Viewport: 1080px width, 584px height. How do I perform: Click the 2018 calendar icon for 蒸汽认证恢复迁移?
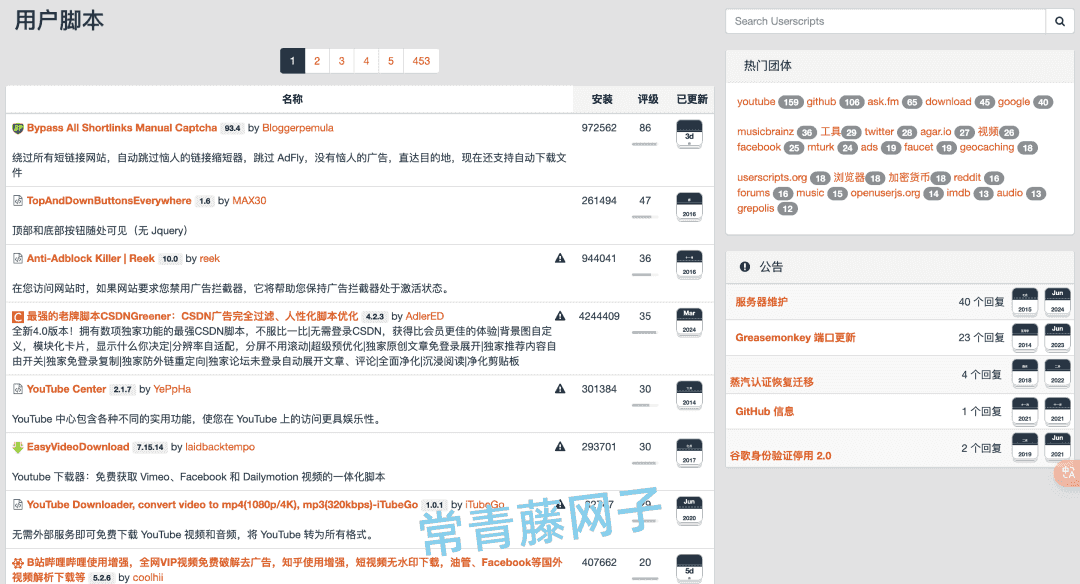[1025, 373]
